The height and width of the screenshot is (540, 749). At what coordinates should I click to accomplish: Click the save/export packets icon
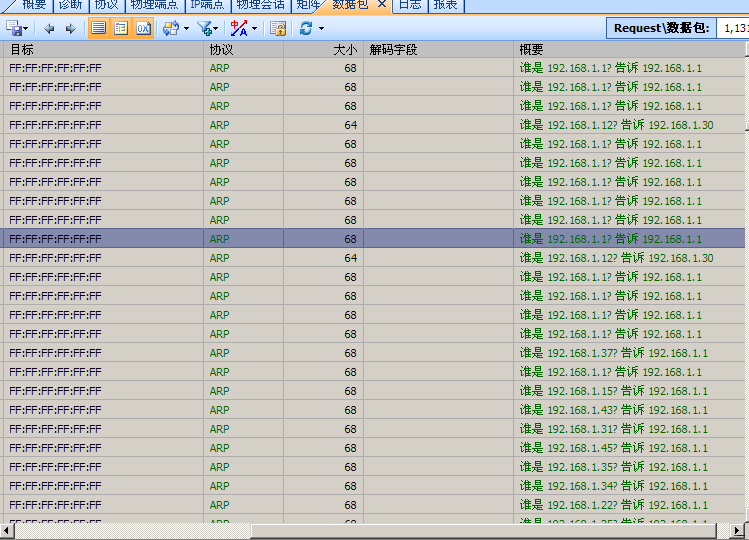14,28
